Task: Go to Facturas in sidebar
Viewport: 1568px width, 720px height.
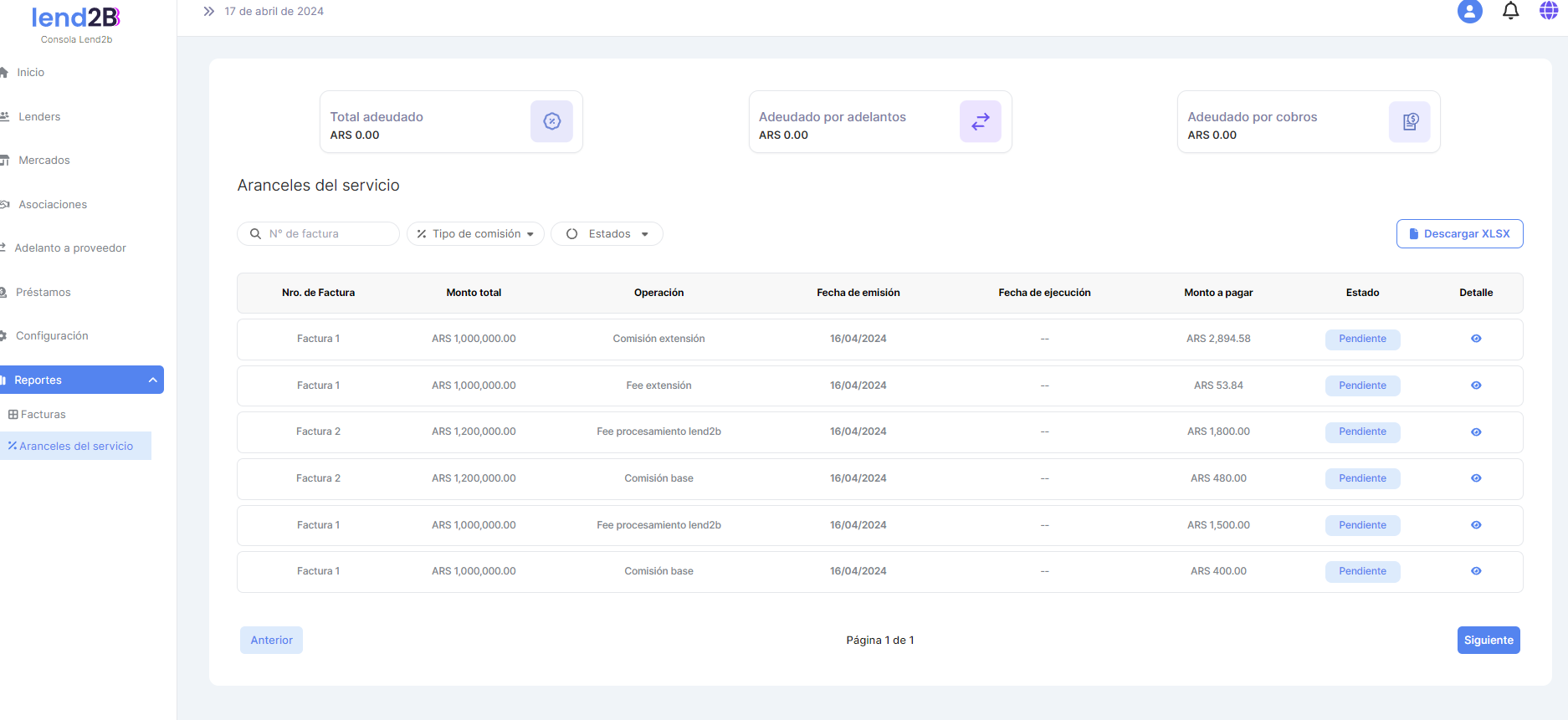Action: (43, 415)
